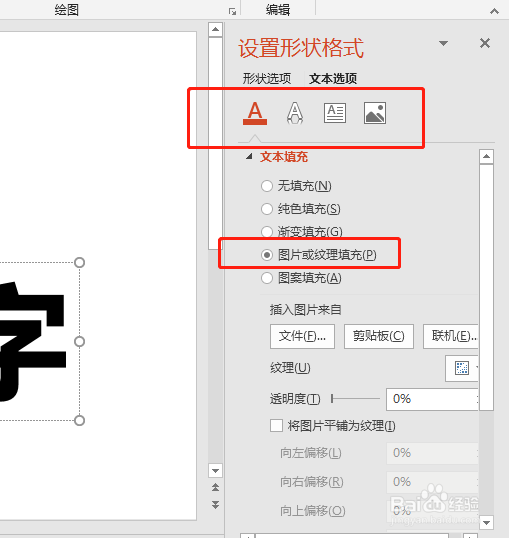The width and height of the screenshot is (509, 538).
Task: Switch to the 文本选项 tab
Action: [333, 79]
